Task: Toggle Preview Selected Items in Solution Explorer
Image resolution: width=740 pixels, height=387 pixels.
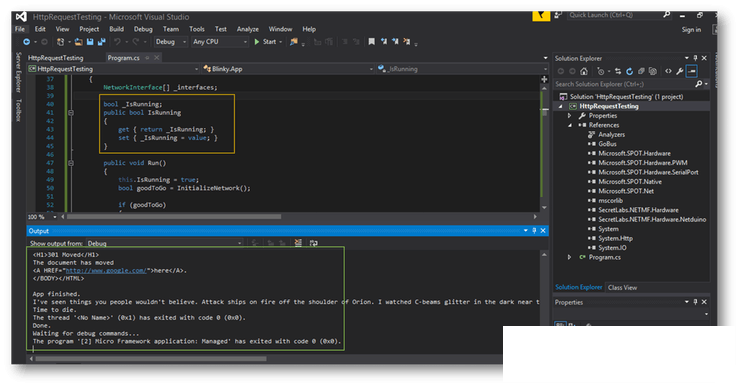Action: click(x=691, y=71)
